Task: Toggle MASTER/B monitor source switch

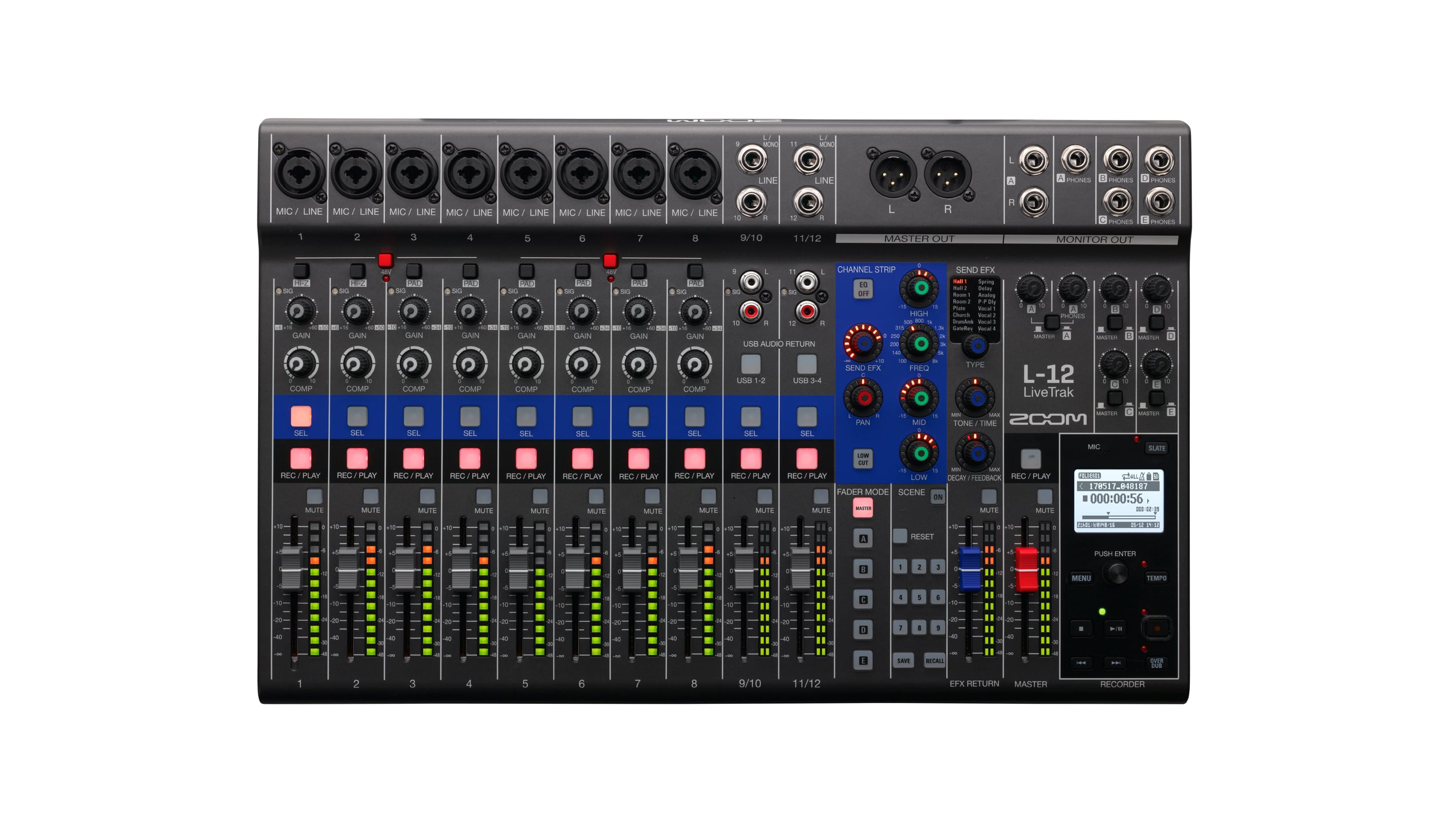Action: click(1115, 323)
